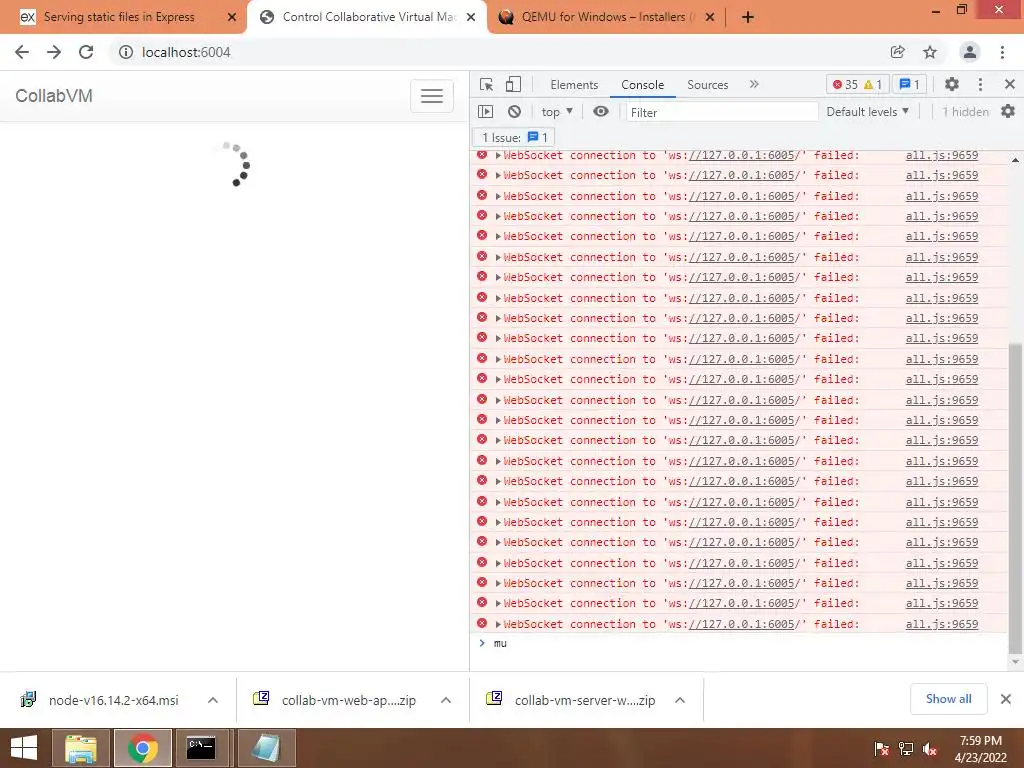Image resolution: width=1024 pixels, height=768 pixels.
Task: Go back in the browser
Action: click(22, 52)
